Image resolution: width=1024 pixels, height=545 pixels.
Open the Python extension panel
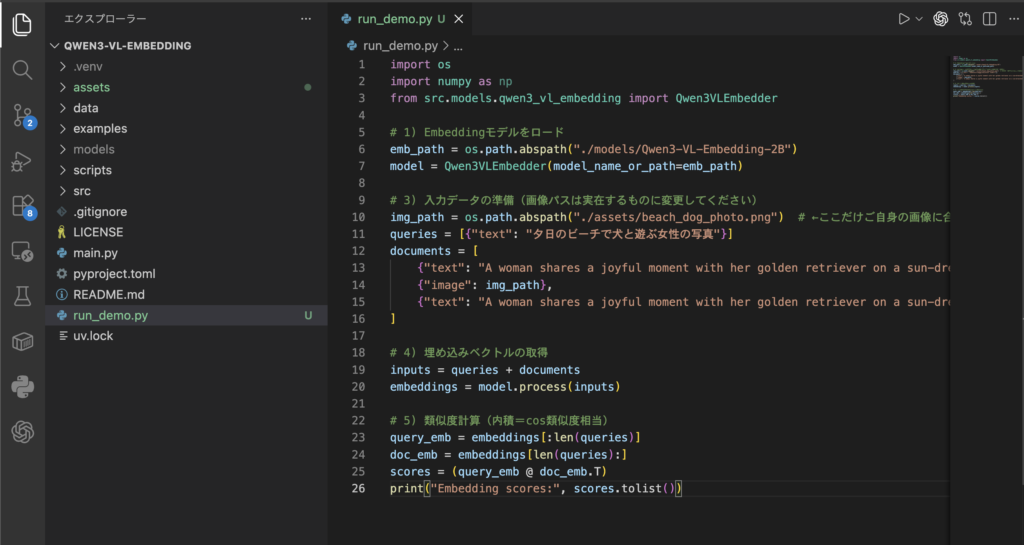[22, 386]
